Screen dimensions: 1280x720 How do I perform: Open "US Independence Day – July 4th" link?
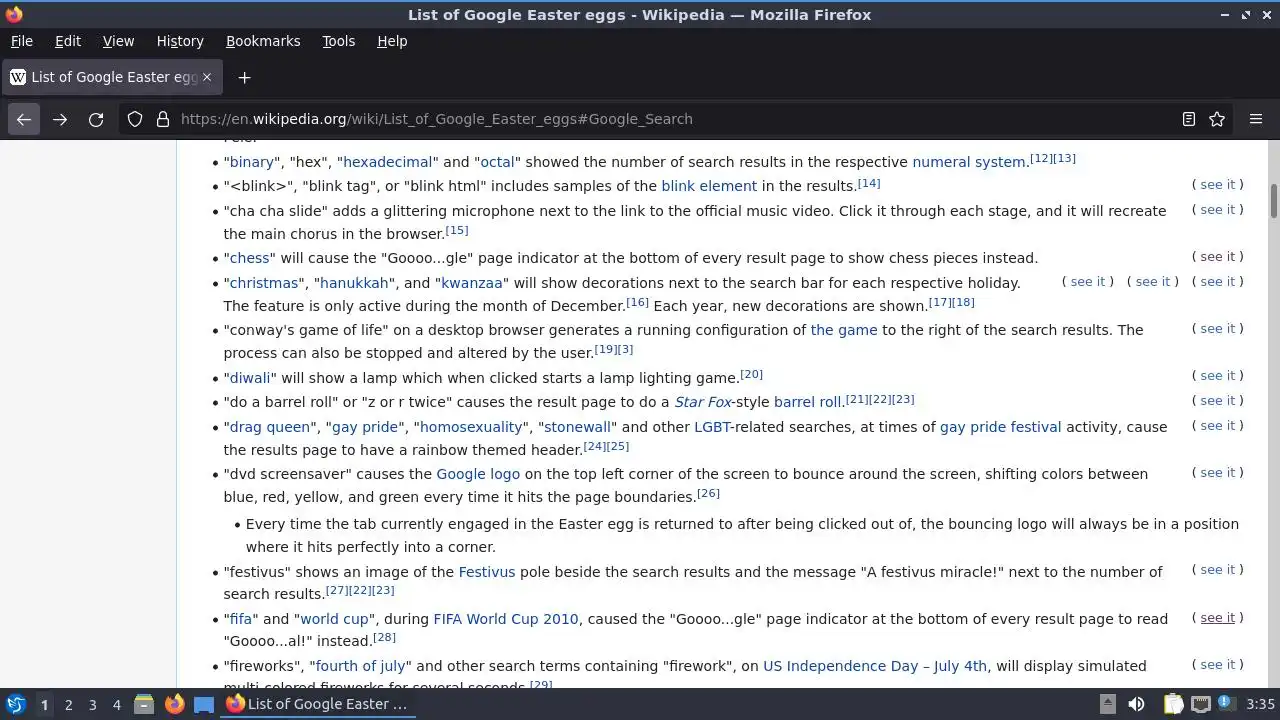875,666
